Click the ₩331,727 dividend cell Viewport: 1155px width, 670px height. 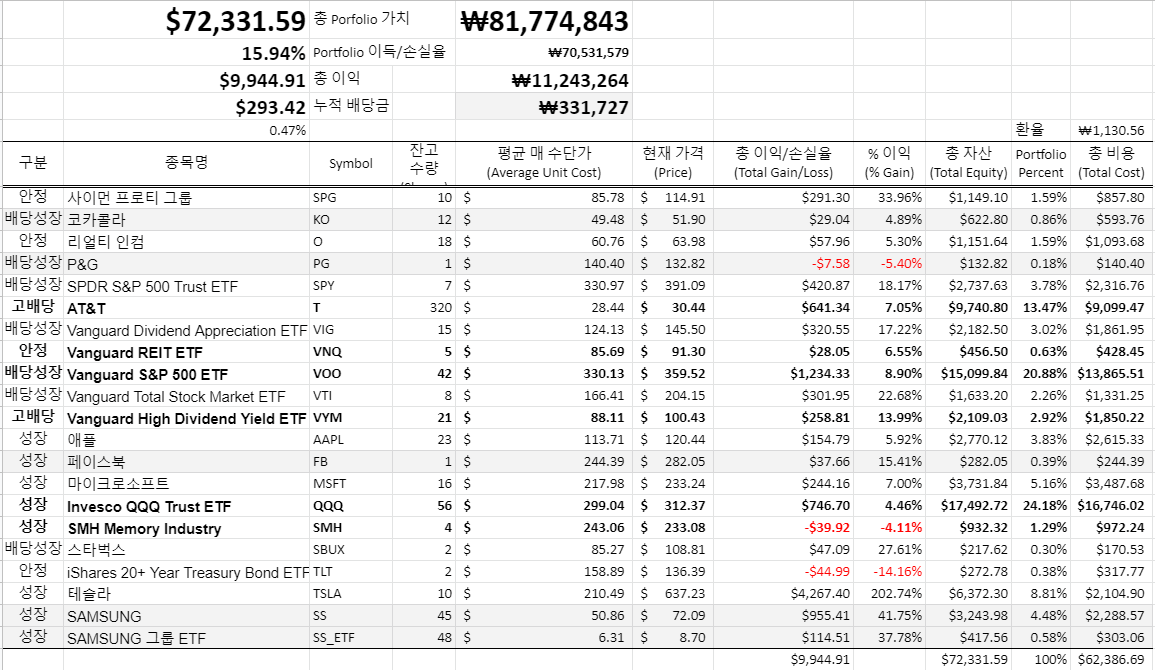click(x=544, y=107)
